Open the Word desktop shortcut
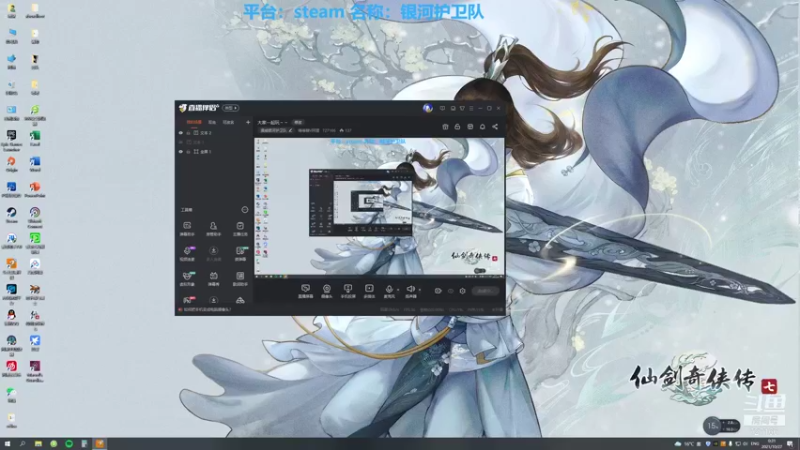 [x=35, y=164]
